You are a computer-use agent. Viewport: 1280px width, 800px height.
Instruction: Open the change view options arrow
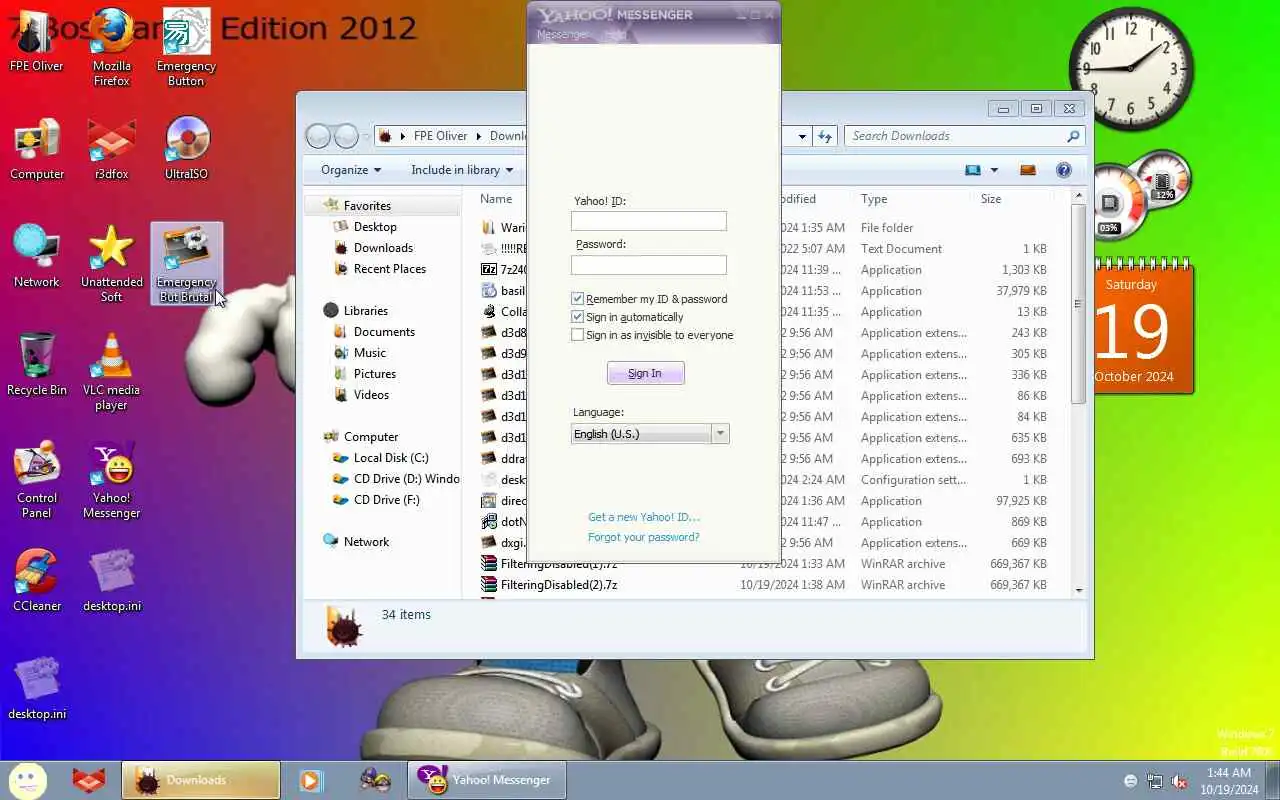tap(994, 170)
